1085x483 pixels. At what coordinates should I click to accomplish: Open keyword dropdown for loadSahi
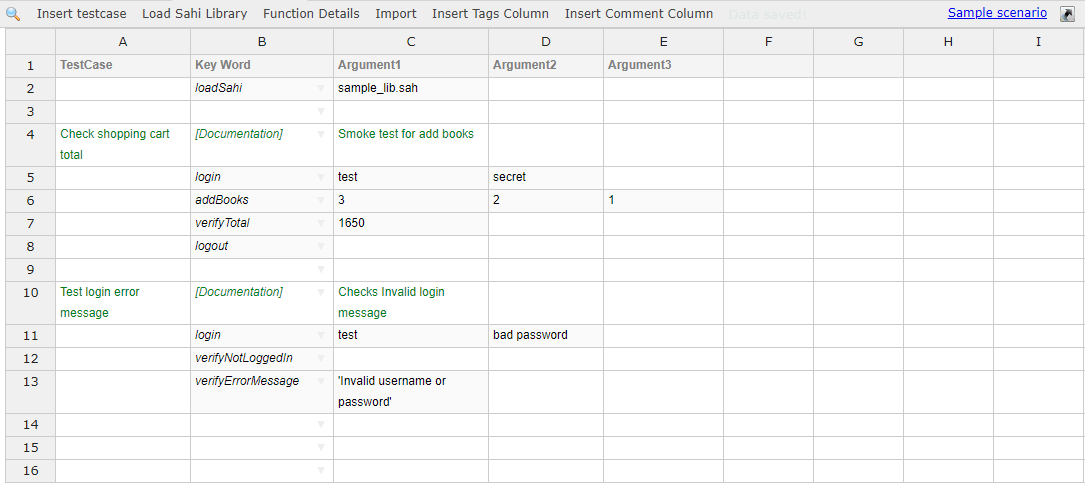321,88
